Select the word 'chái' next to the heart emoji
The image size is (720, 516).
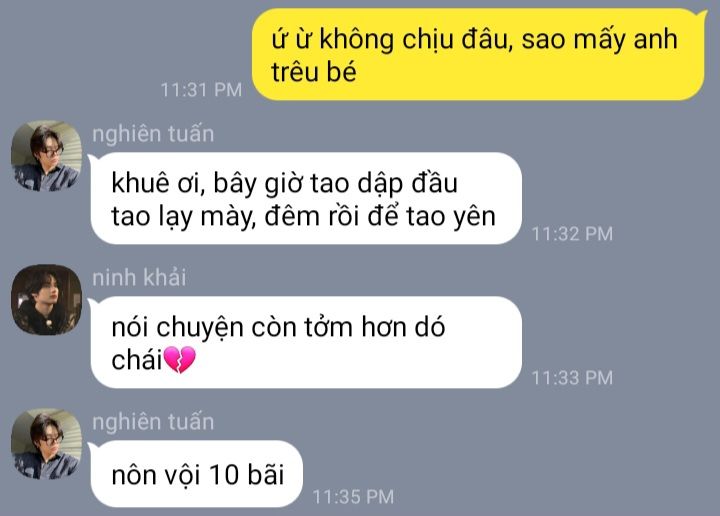(x=136, y=359)
